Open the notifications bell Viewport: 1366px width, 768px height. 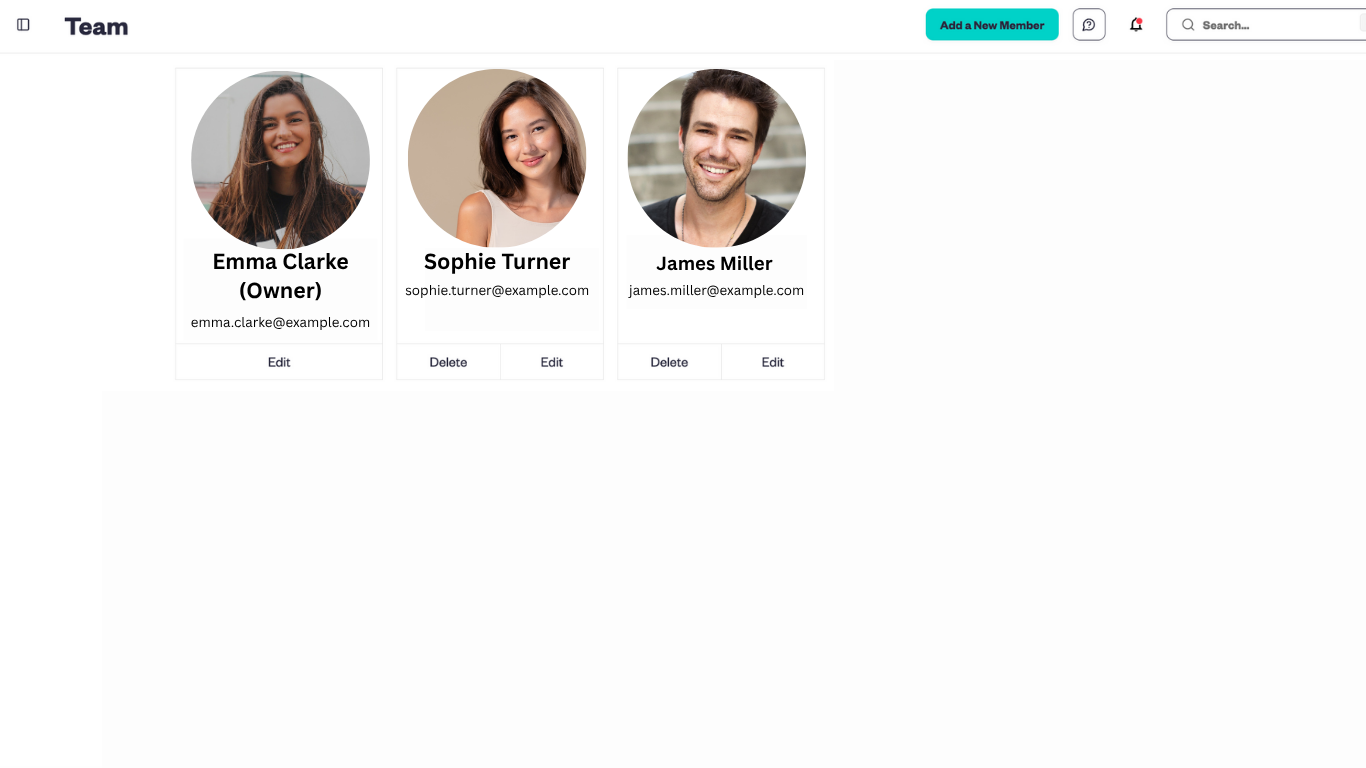(x=1136, y=25)
